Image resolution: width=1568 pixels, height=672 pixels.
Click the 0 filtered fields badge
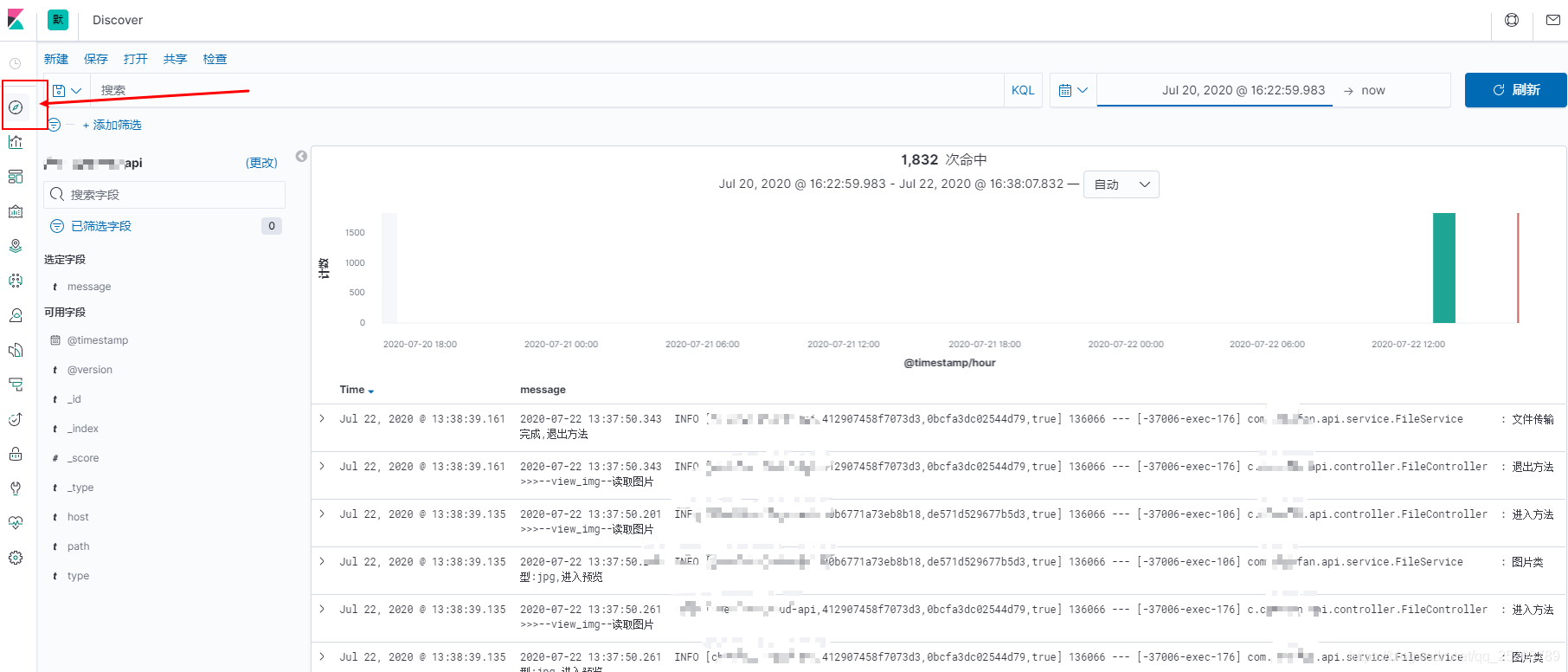(x=272, y=226)
